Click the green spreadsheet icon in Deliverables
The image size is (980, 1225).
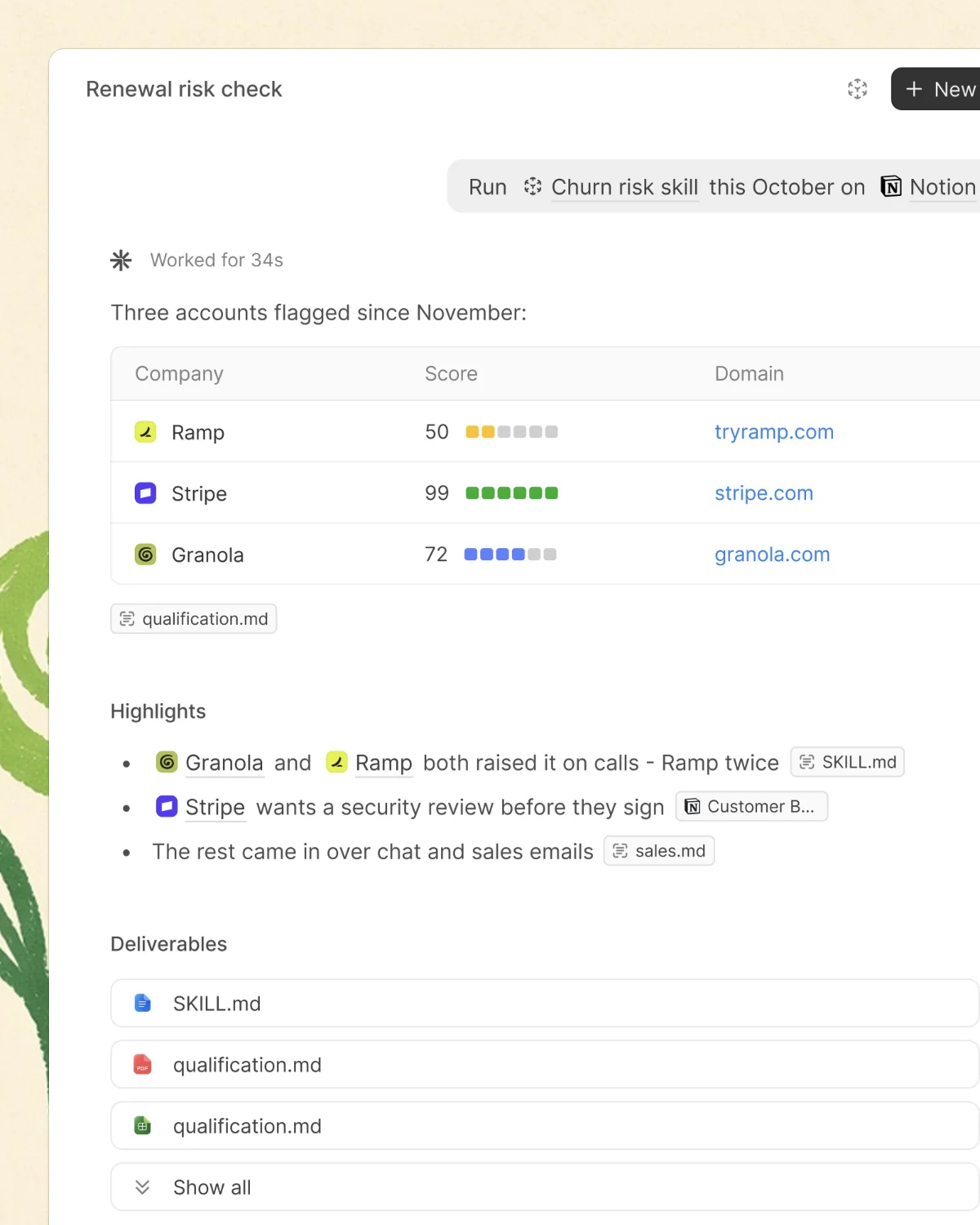pos(143,1125)
